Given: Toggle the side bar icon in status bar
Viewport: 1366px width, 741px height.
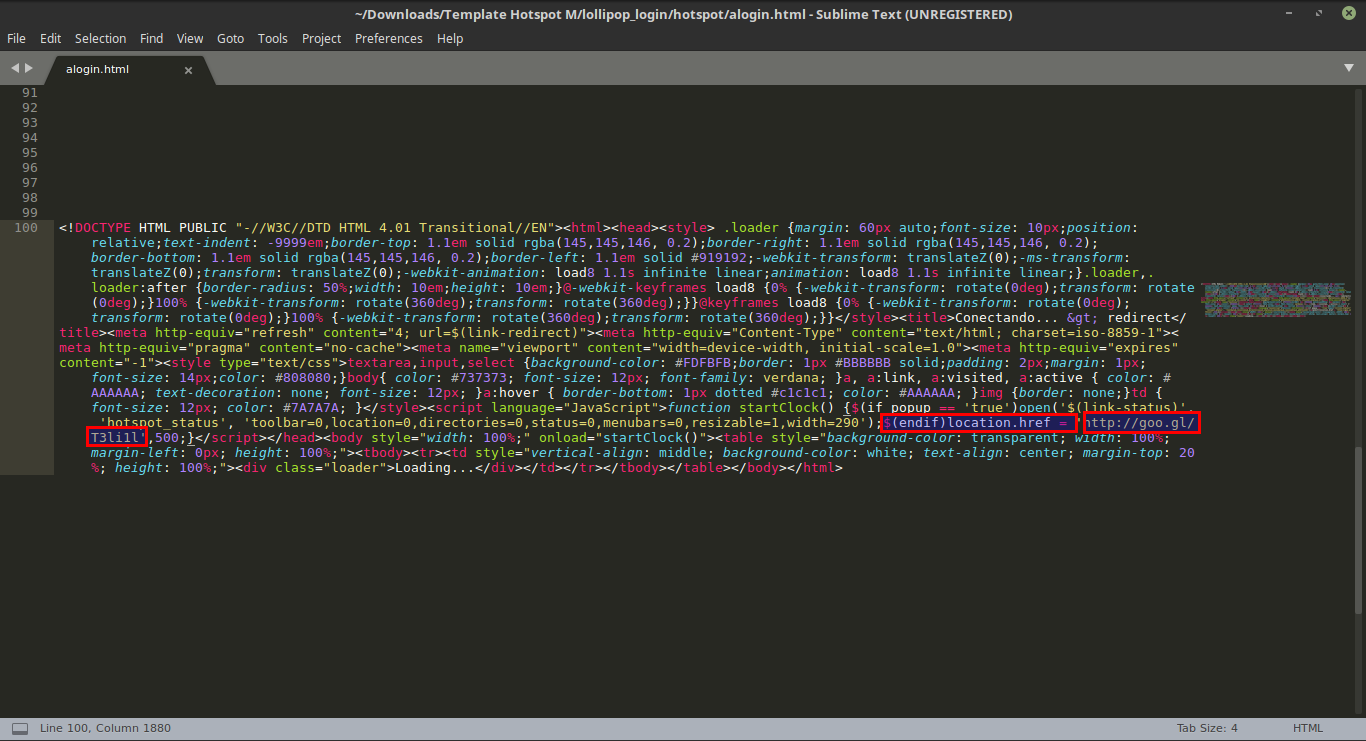Looking at the screenshot, I should (20, 728).
